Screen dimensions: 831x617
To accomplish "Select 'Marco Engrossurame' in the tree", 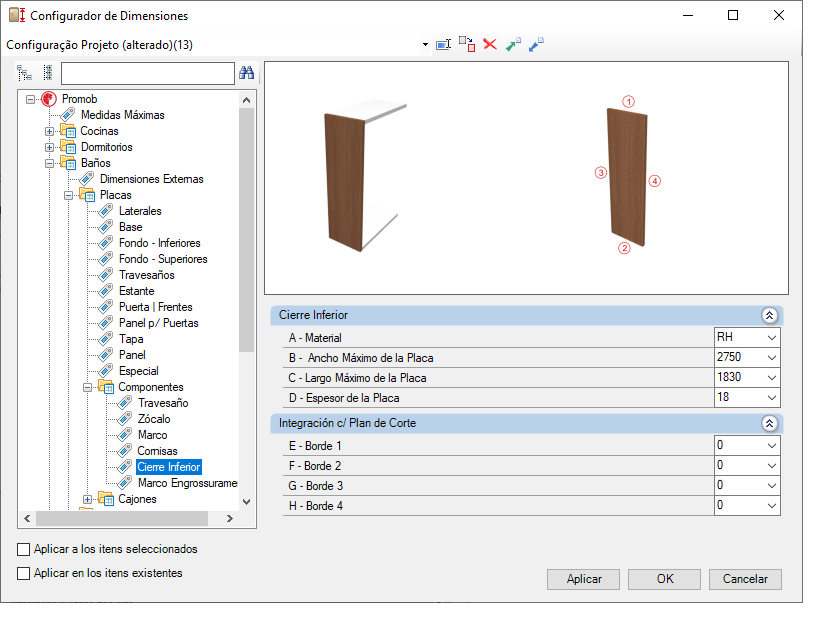I will [x=188, y=483].
